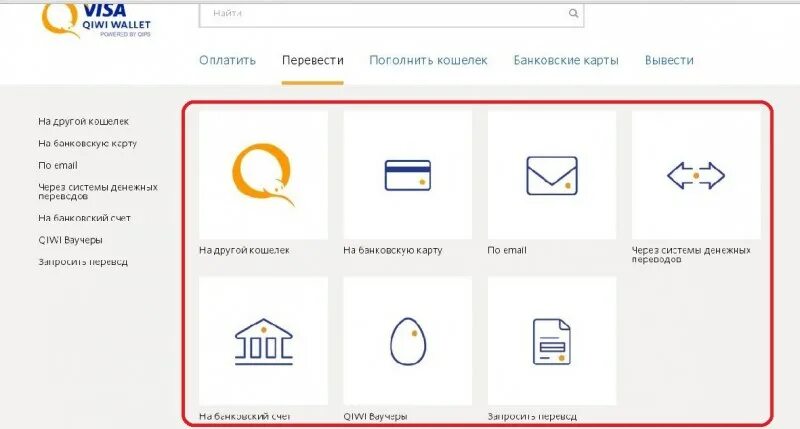Select sidebar link На банковскую карту

point(87,143)
